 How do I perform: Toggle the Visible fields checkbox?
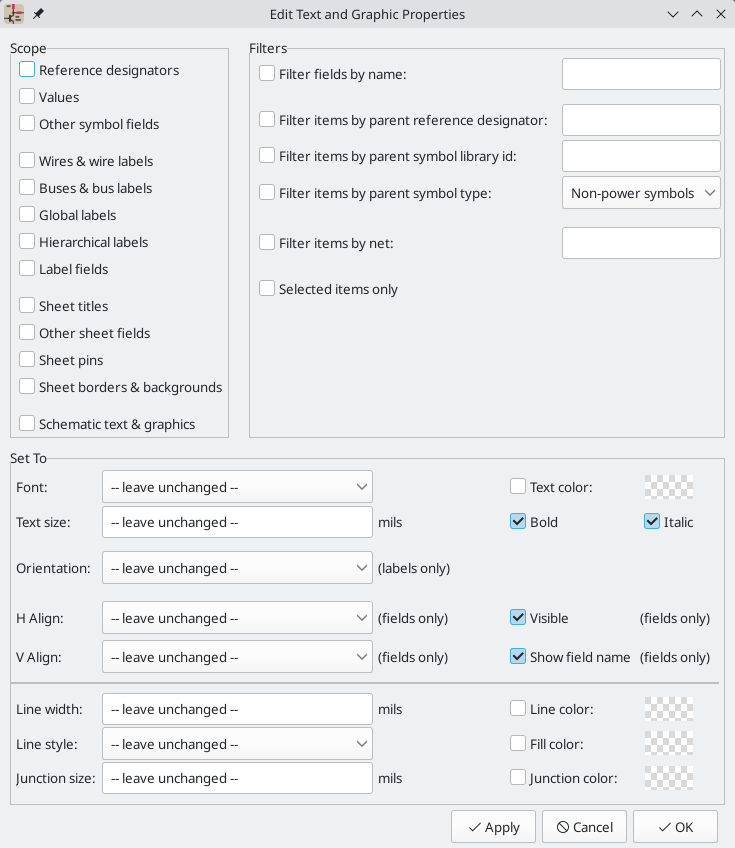518,617
